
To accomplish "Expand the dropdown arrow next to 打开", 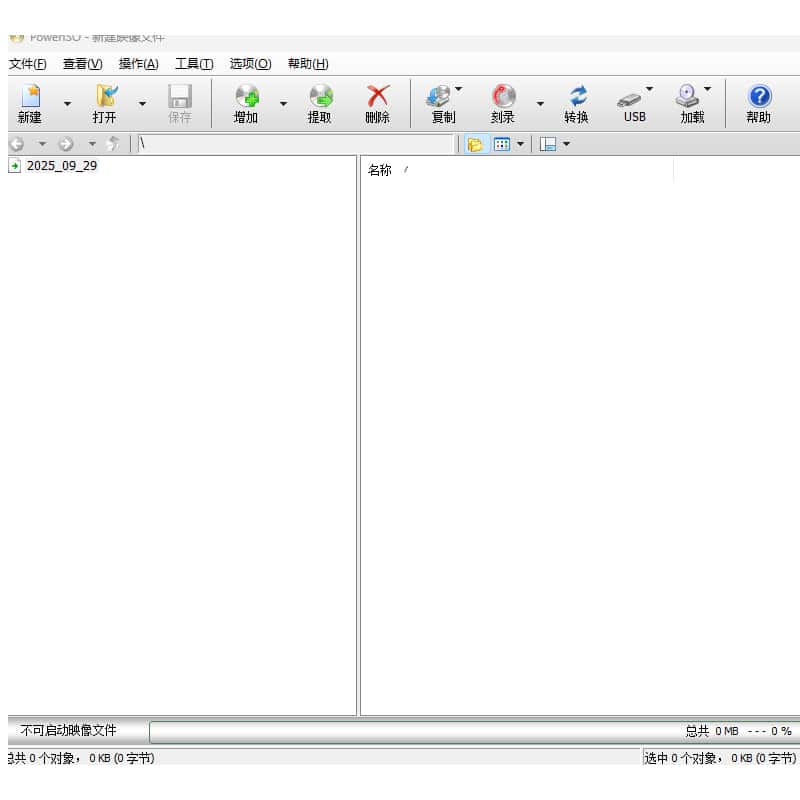I will (x=142, y=104).
